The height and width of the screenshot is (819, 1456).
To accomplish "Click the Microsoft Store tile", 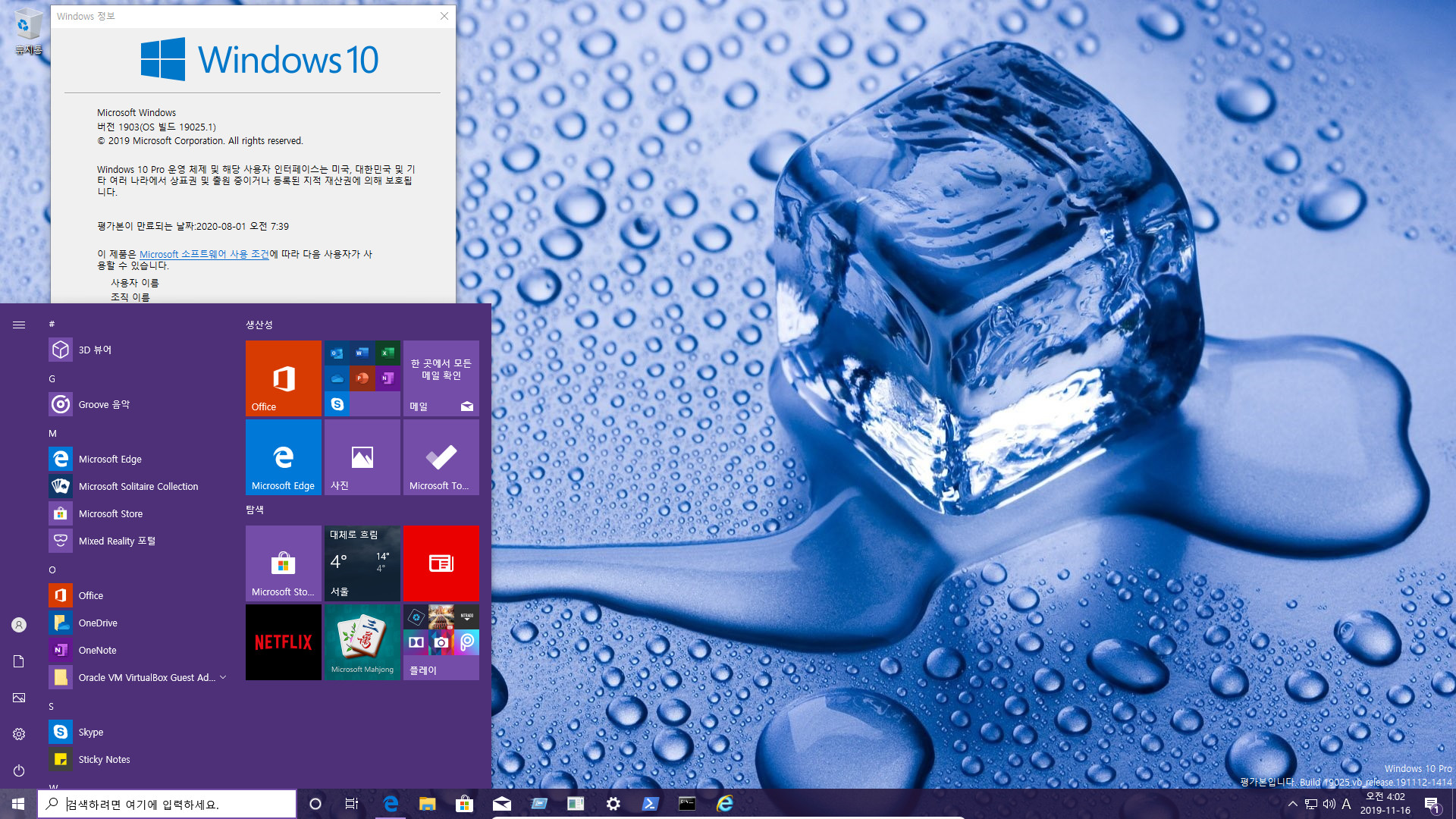I will (x=284, y=563).
